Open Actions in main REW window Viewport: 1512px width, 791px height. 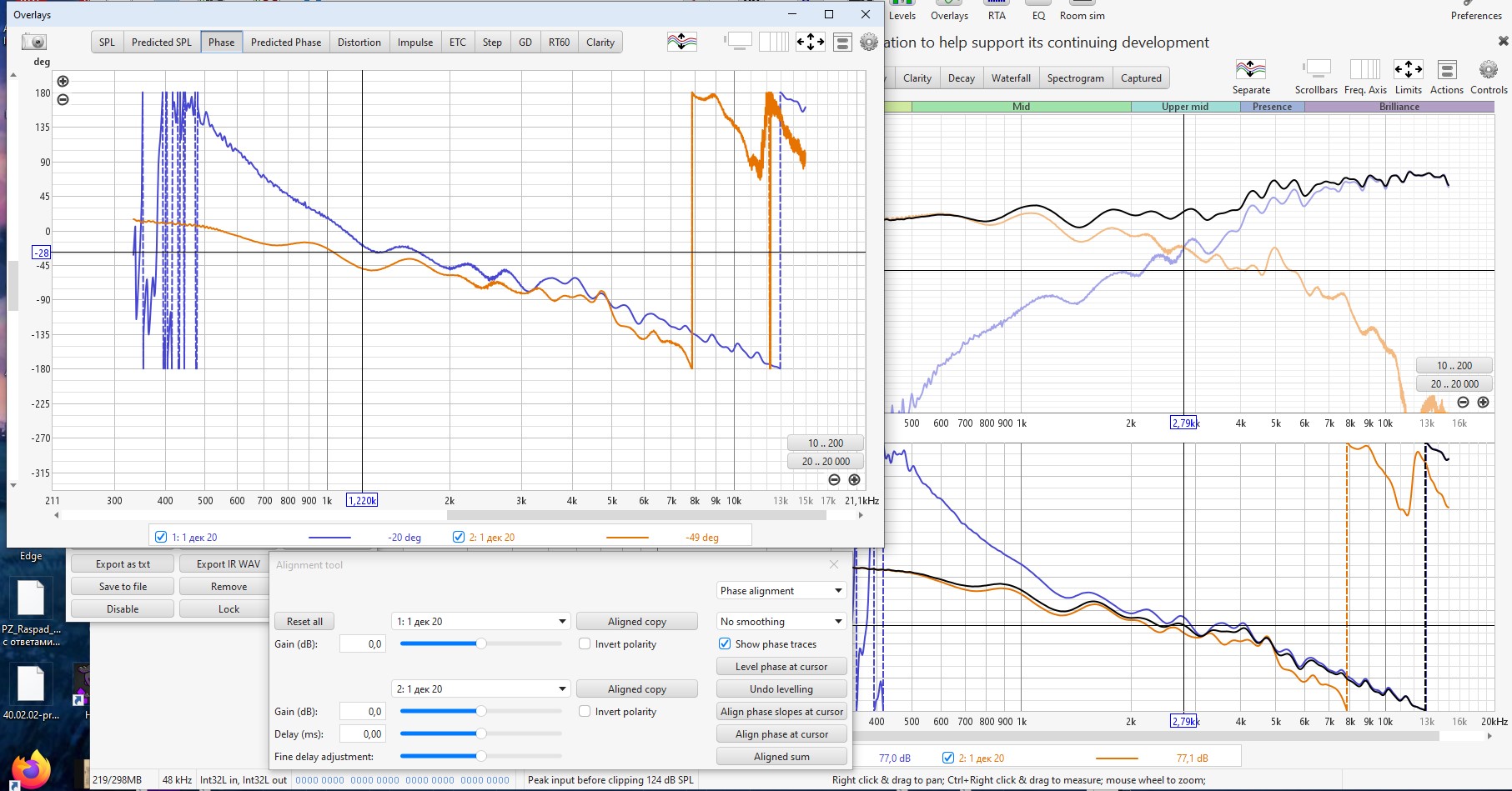[1447, 76]
